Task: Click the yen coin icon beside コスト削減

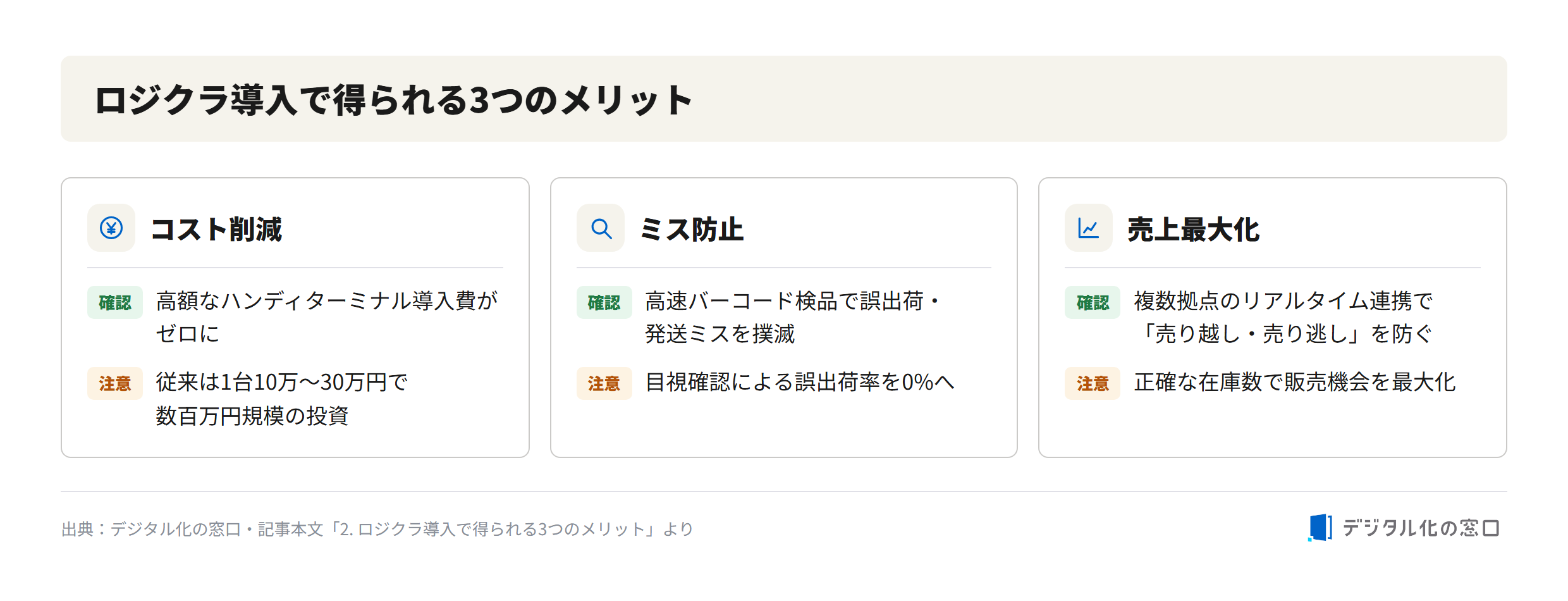Action: point(111,228)
